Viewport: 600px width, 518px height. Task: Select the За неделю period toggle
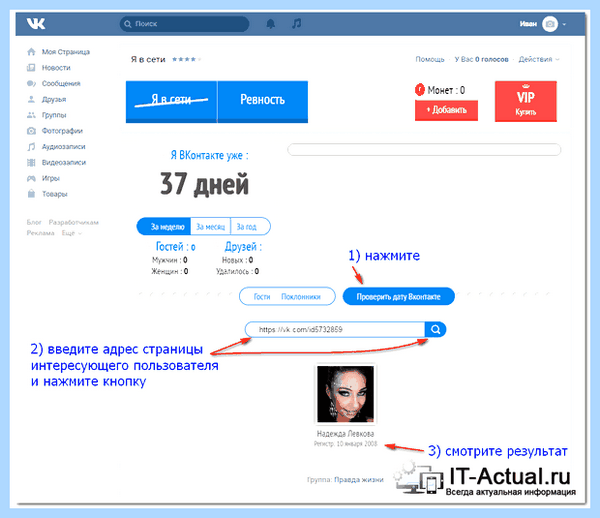click(x=164, y=226)
